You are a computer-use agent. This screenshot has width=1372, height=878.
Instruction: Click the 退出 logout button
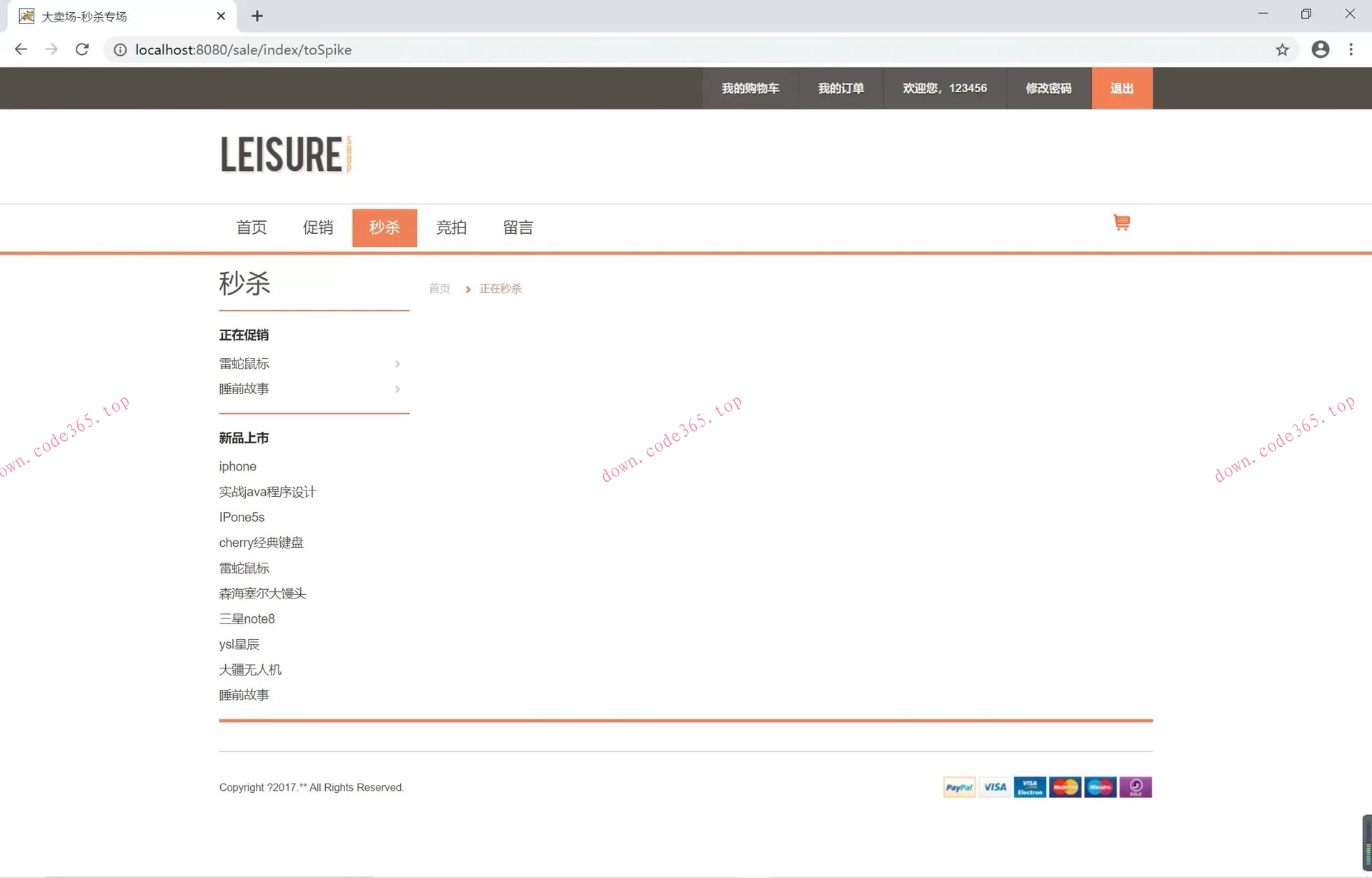(1121, 88)
